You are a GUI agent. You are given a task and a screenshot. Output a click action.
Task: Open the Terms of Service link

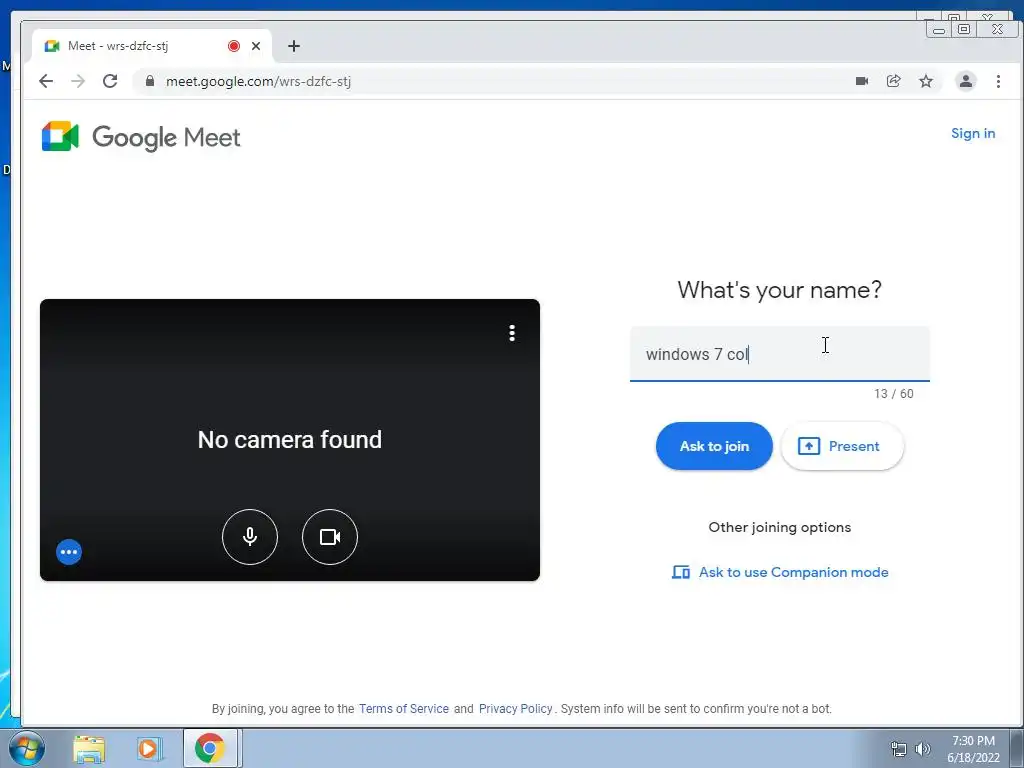click(x=404, y=709)
